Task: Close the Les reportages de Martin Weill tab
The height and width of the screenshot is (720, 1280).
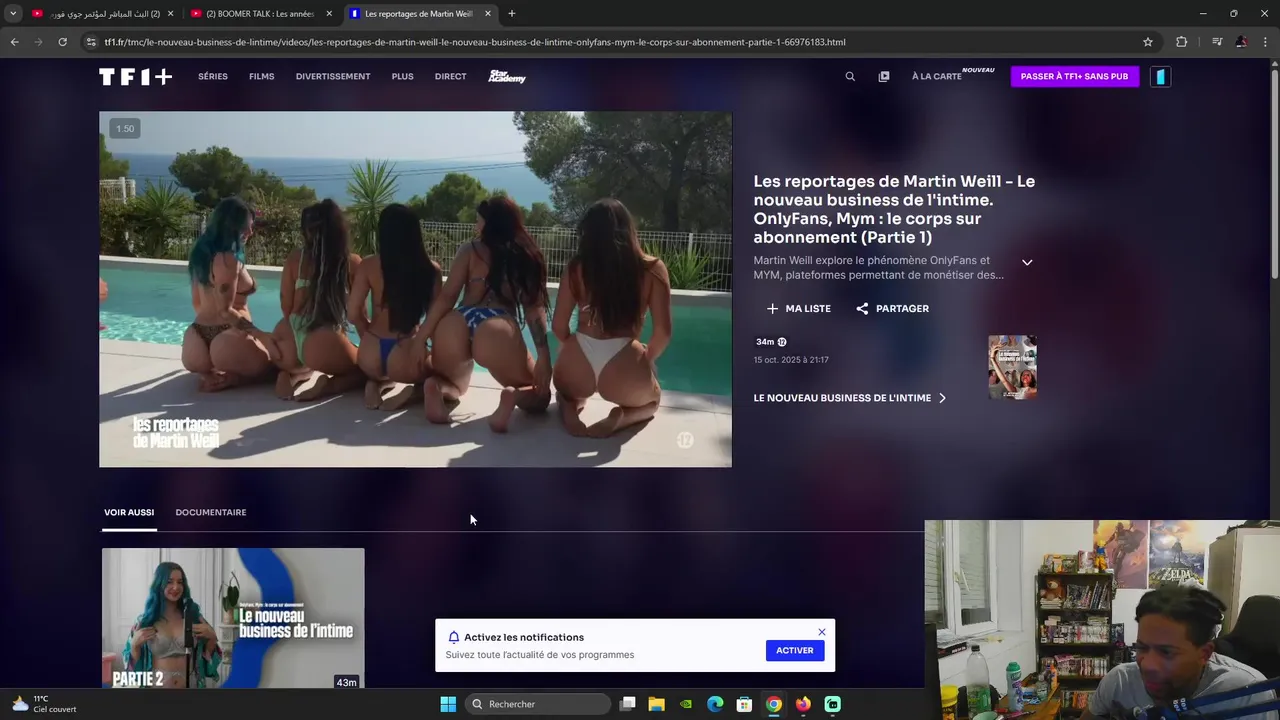Action: 488,14
